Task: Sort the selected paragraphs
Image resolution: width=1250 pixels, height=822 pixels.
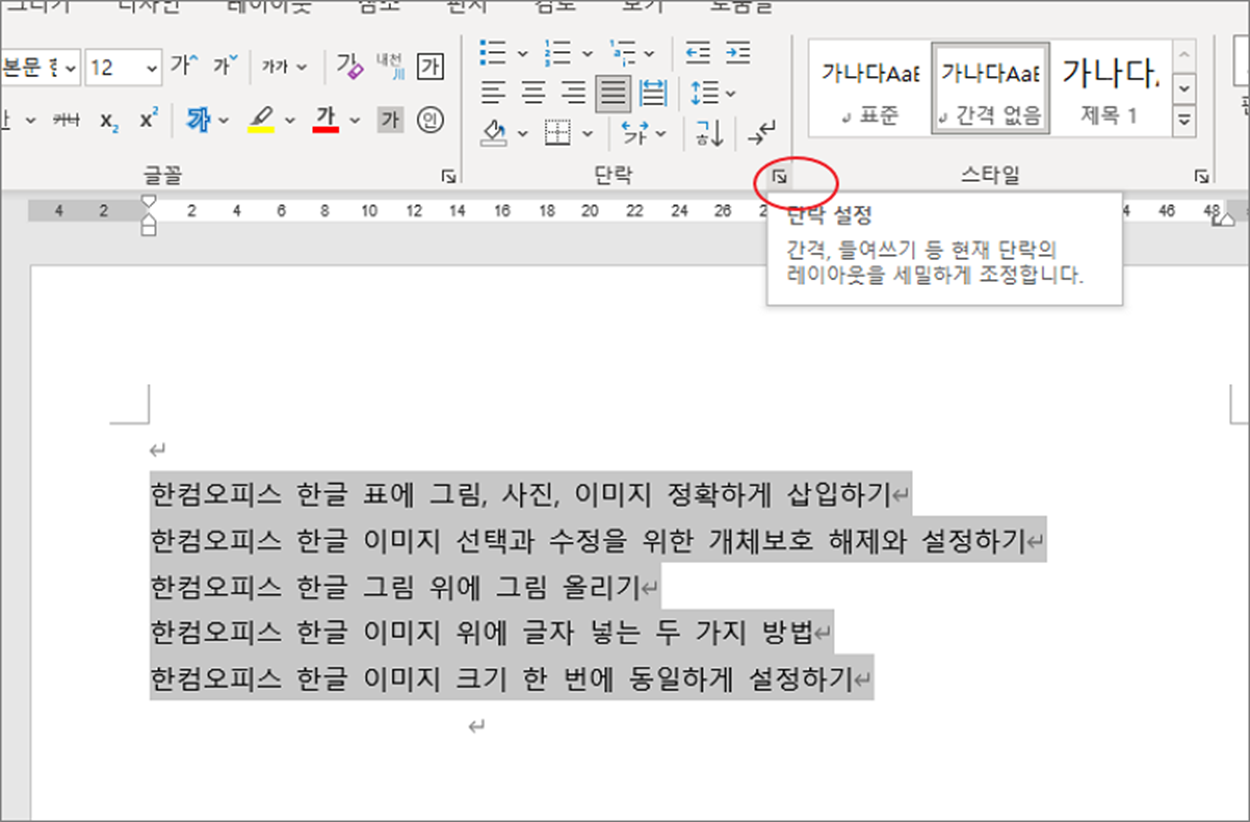Action: (x=710, y=132)
